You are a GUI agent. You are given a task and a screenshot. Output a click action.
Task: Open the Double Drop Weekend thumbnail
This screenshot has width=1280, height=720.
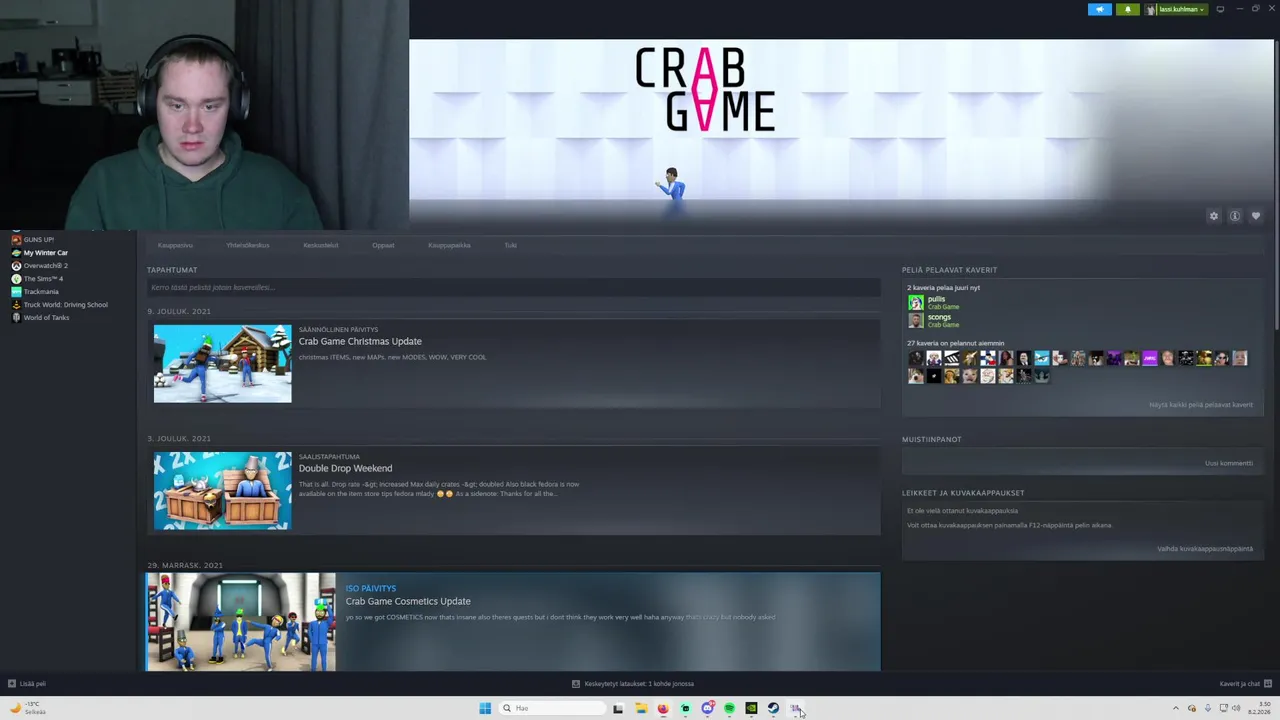(223, 491)
